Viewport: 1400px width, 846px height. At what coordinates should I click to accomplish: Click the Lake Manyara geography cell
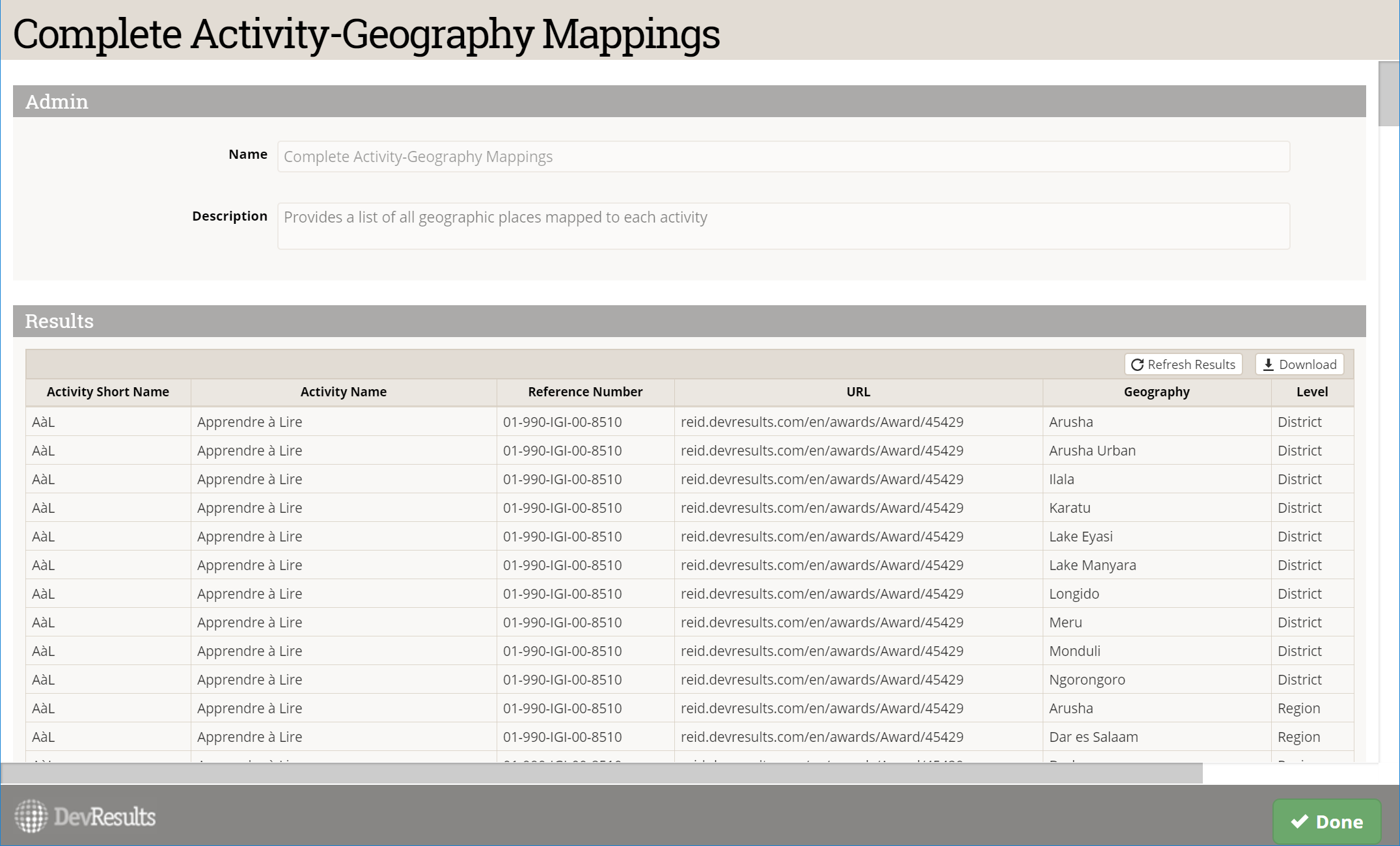point(1092,565)
